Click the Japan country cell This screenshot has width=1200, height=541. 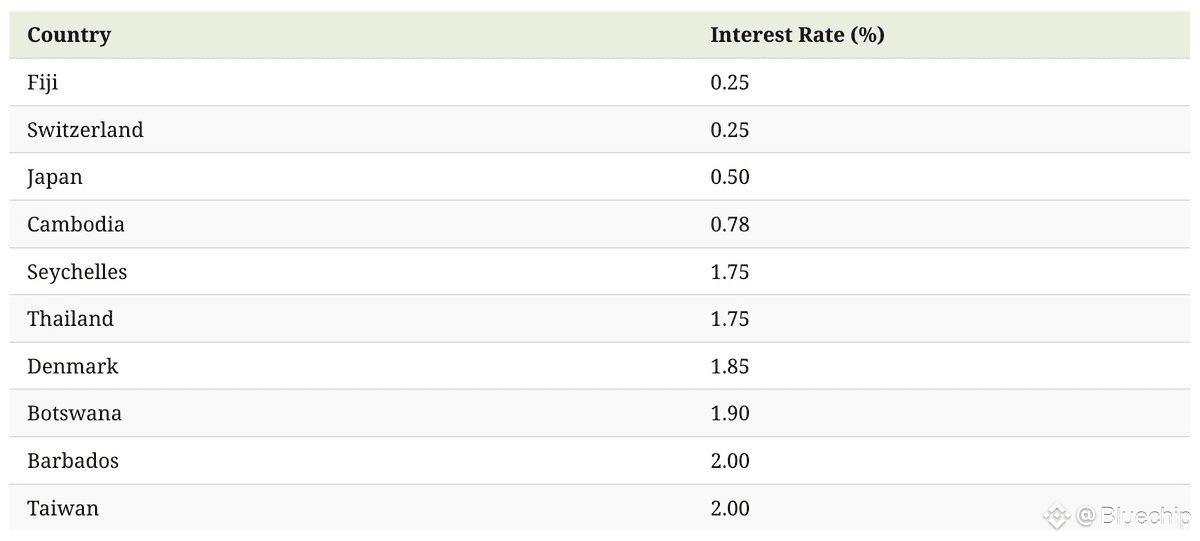pyautogui.click(x=55, y=178)
